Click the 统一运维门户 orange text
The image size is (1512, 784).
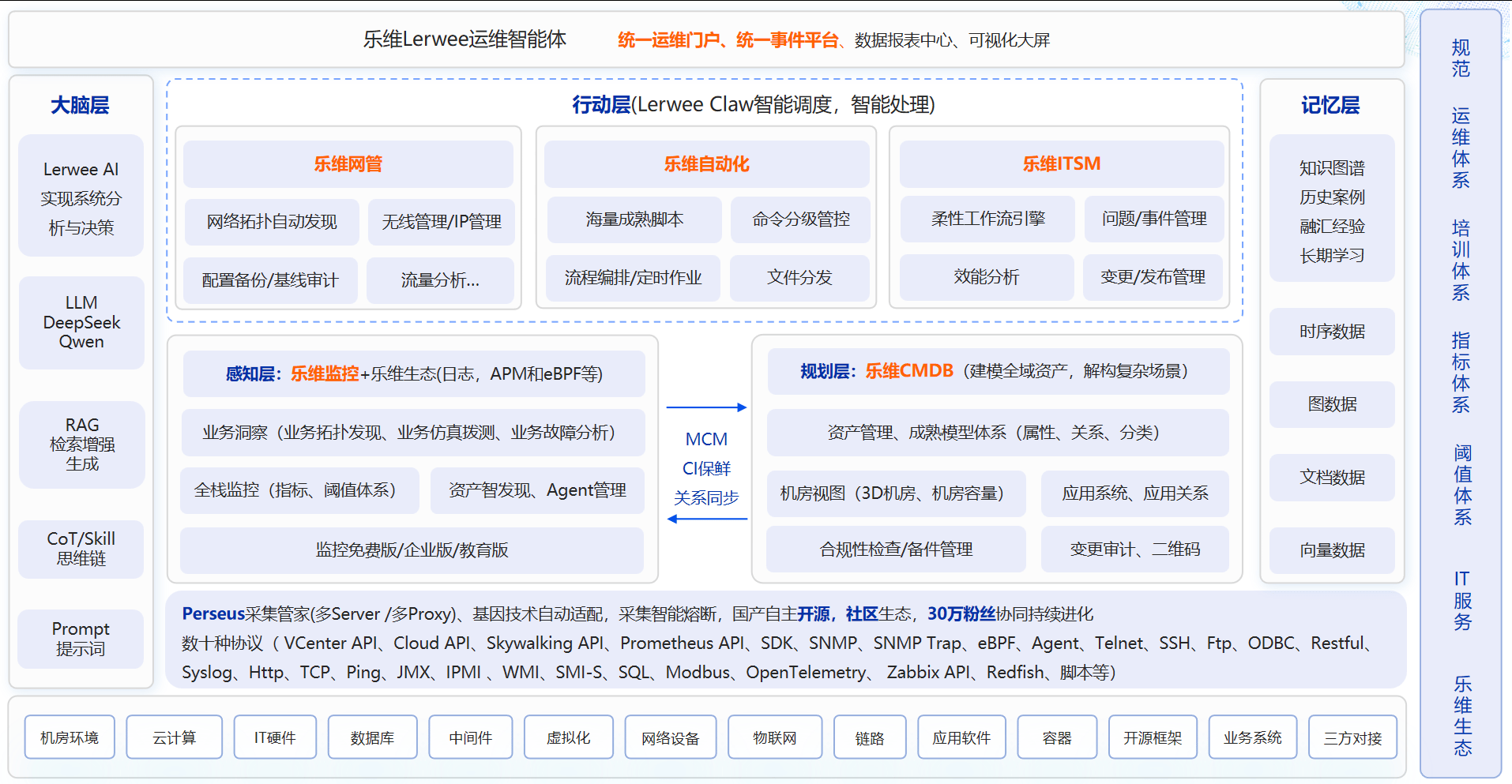(668, 40)
